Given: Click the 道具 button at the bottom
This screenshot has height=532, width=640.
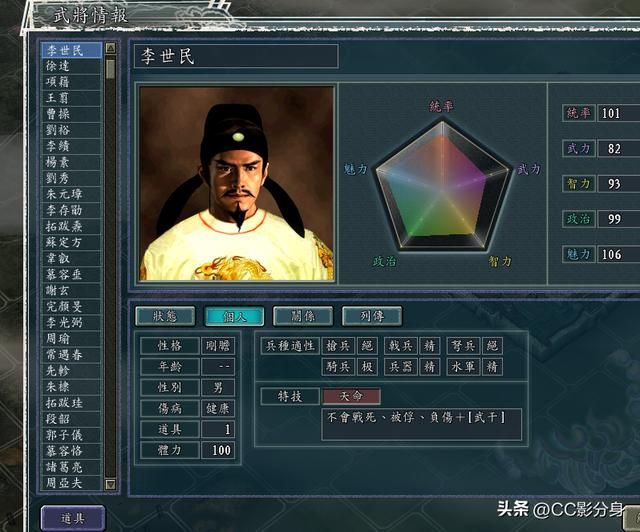Looking at the screenshot, I should (73, 518).
